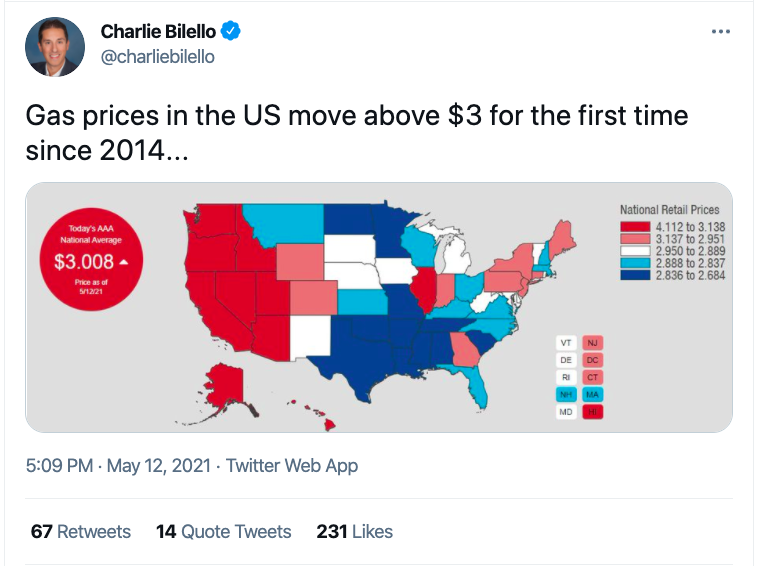760x566 pixels.
Task: View the 67 Retweets list
Action: [x=81, y=531]
